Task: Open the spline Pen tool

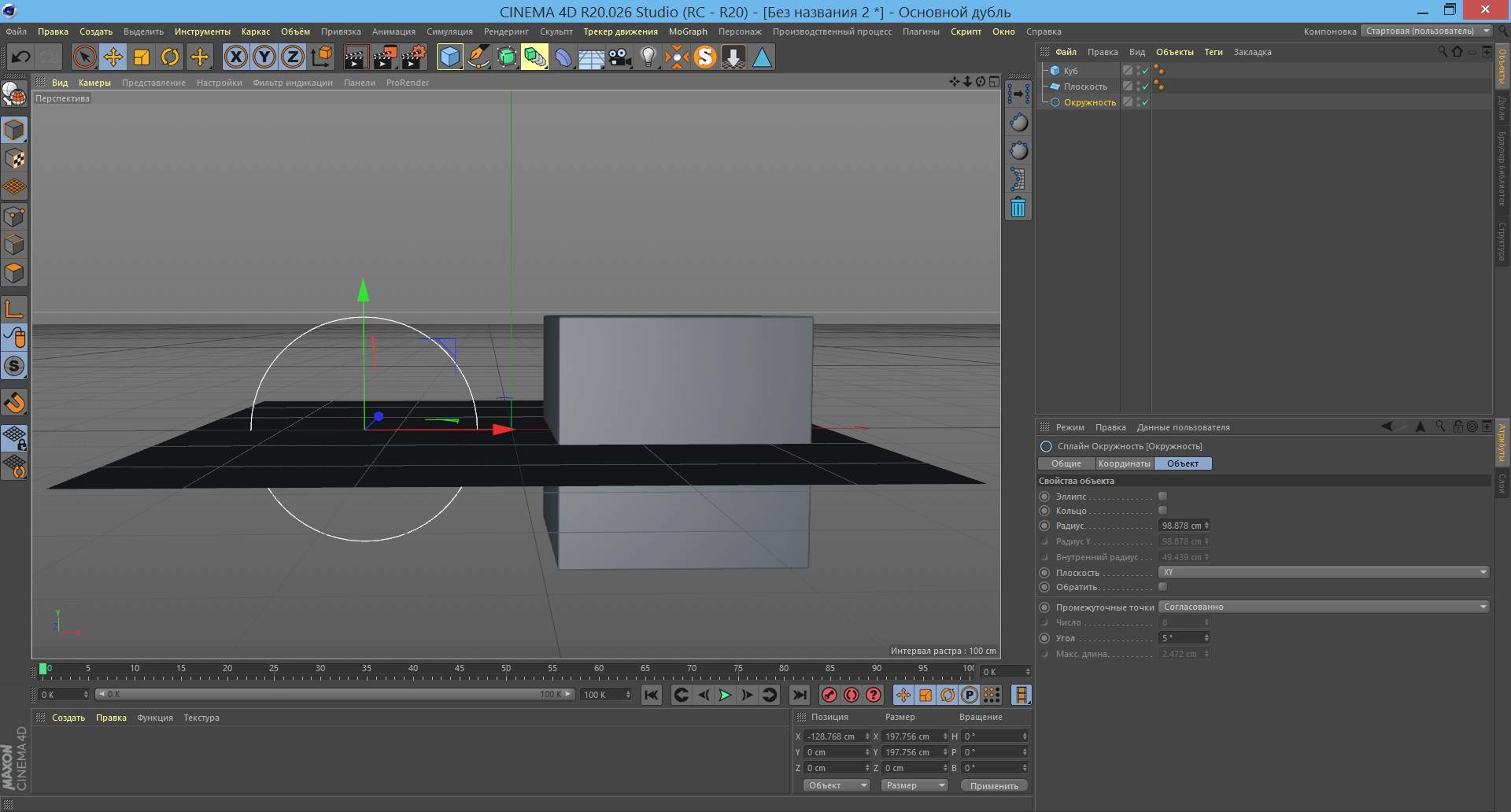Action: 478,57
